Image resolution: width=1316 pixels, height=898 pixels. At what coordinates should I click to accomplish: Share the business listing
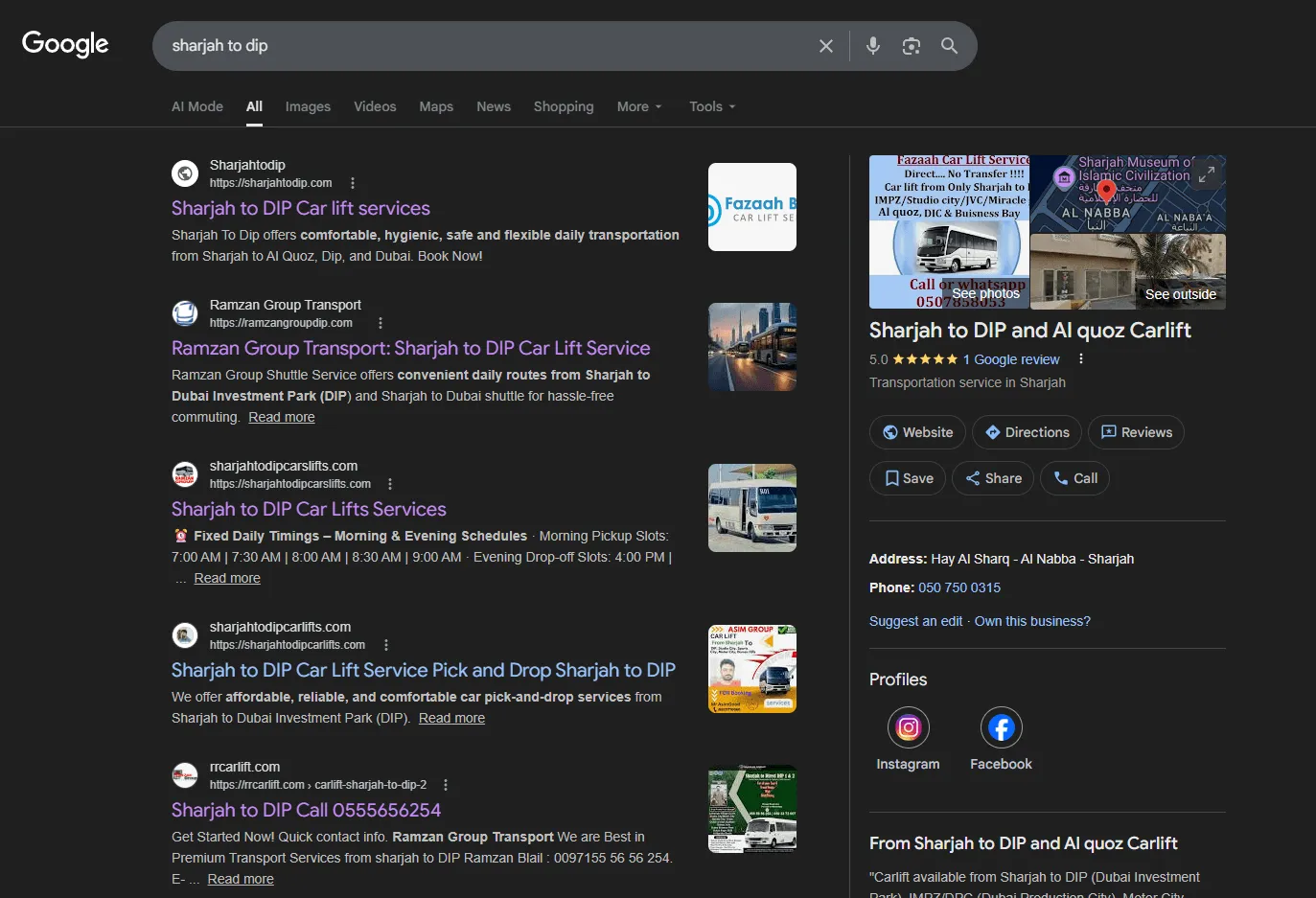click(993, 478)
